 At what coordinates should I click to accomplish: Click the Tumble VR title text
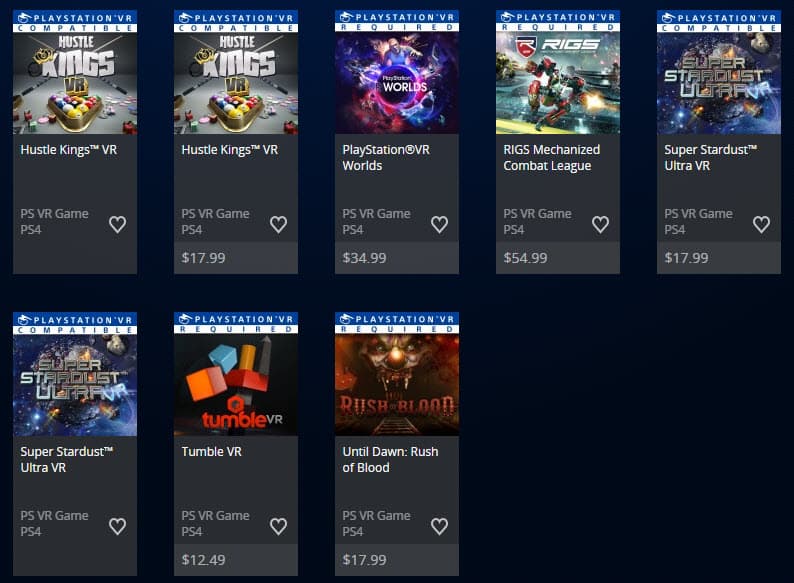212,451
